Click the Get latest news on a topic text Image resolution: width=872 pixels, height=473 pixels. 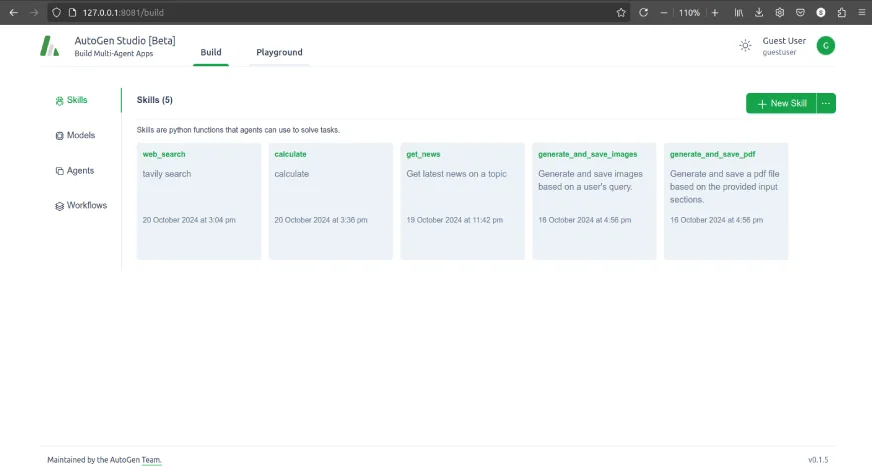pos(457,174)
